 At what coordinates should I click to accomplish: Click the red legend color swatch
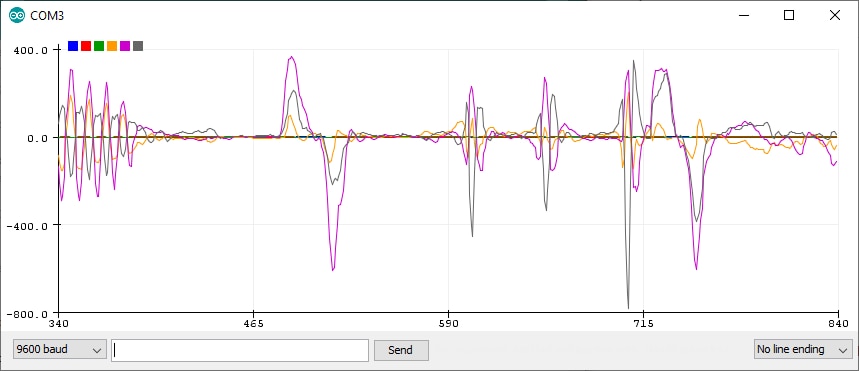(x=86, y=46)
